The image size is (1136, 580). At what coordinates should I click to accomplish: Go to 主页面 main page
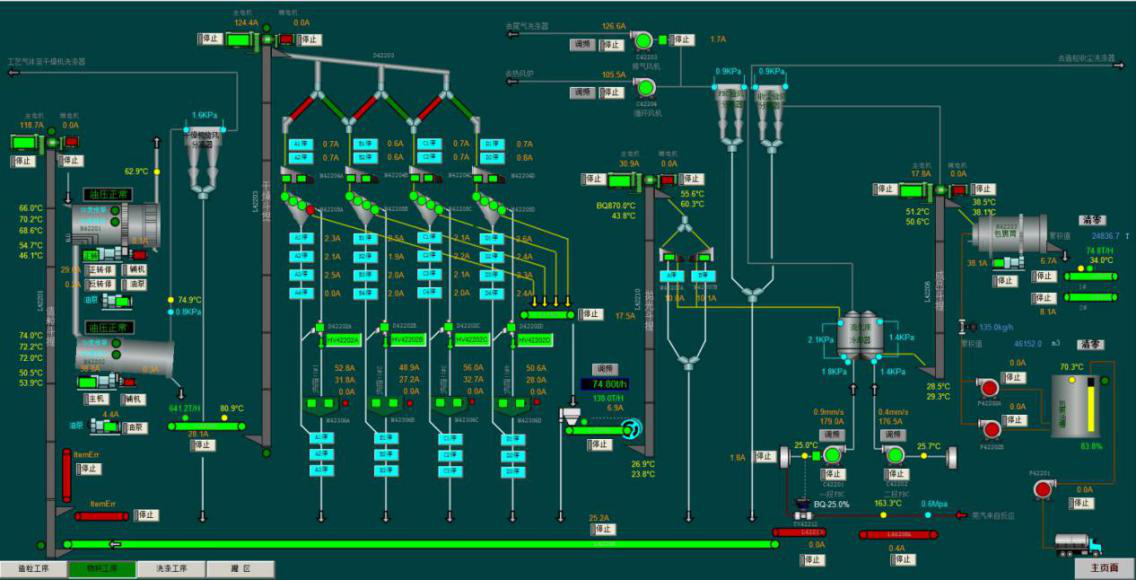point(1104,567)
